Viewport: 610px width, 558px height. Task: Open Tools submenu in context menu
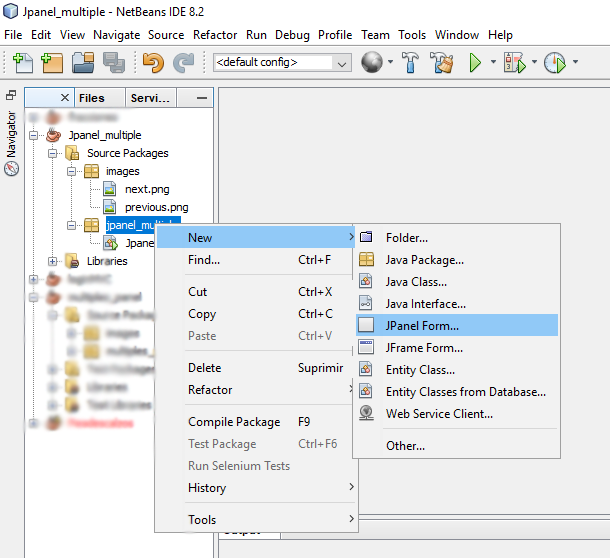tap(256, 520)
